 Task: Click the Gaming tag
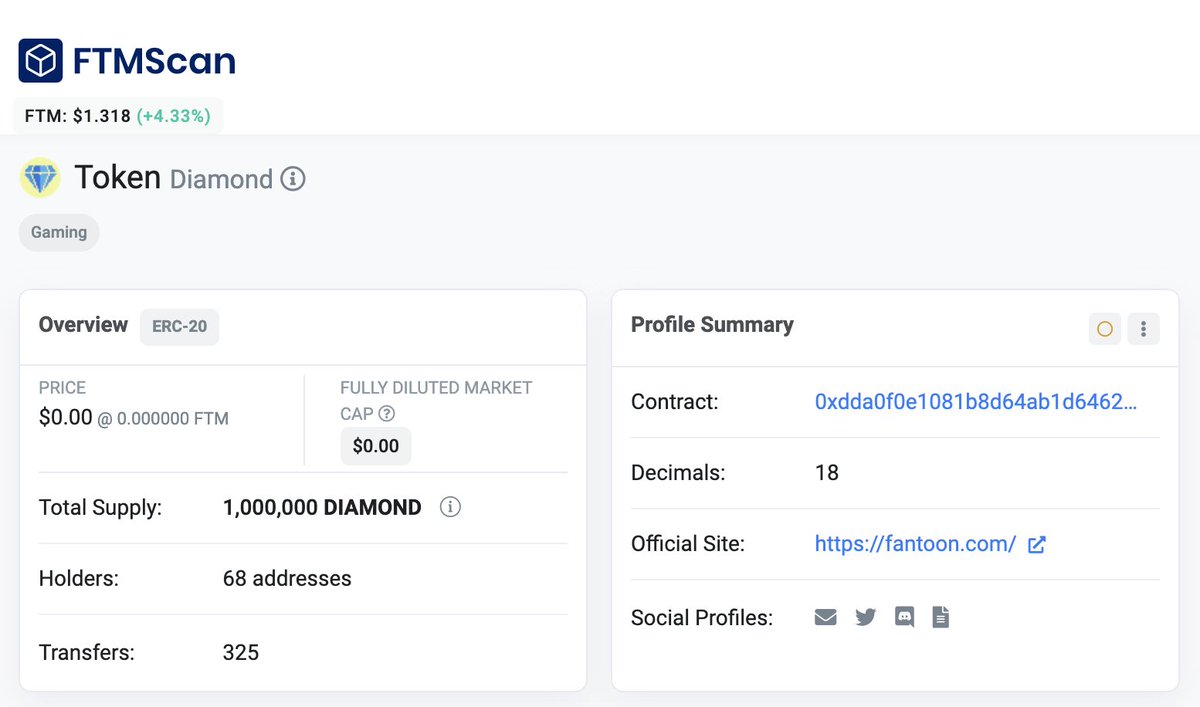point(59,232)
